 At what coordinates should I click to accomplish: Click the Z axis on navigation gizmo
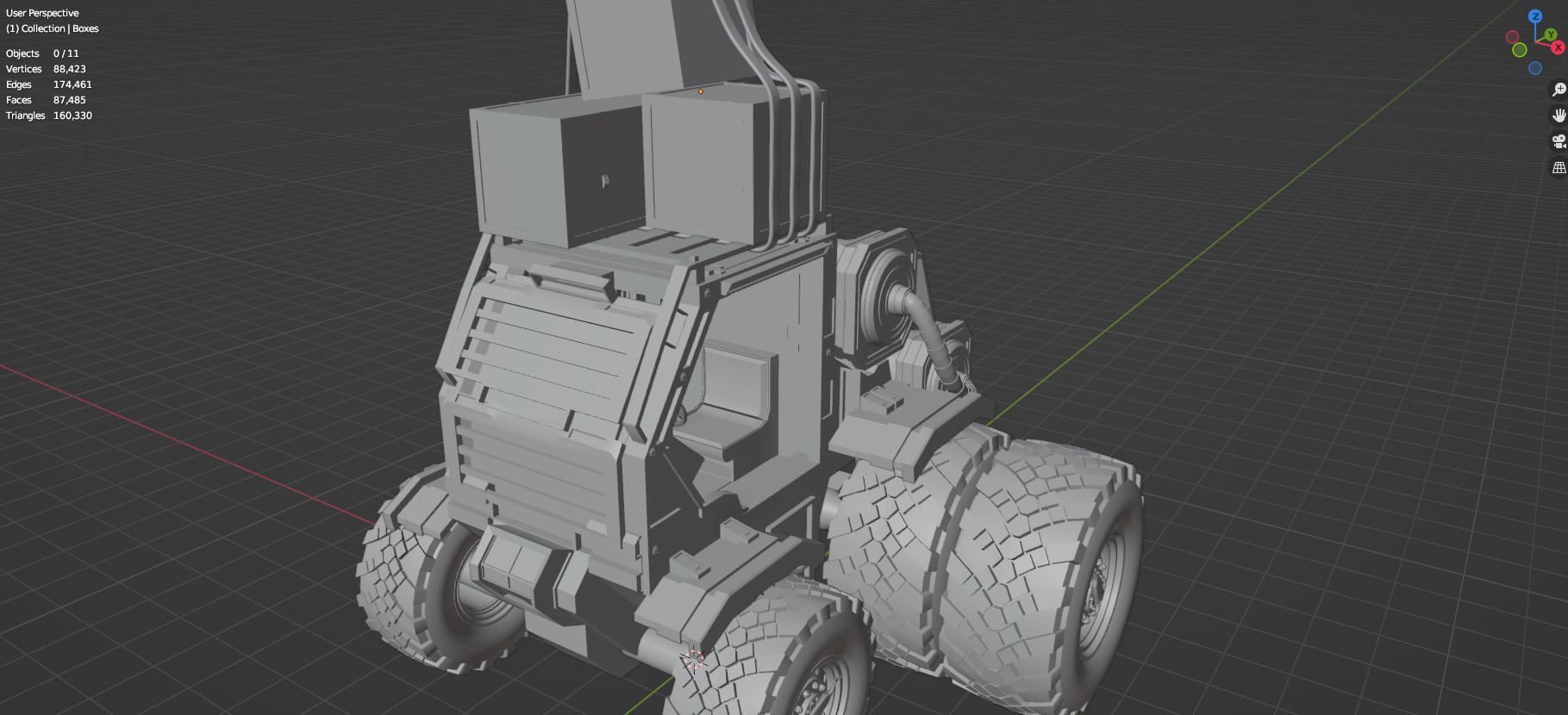1535,16
